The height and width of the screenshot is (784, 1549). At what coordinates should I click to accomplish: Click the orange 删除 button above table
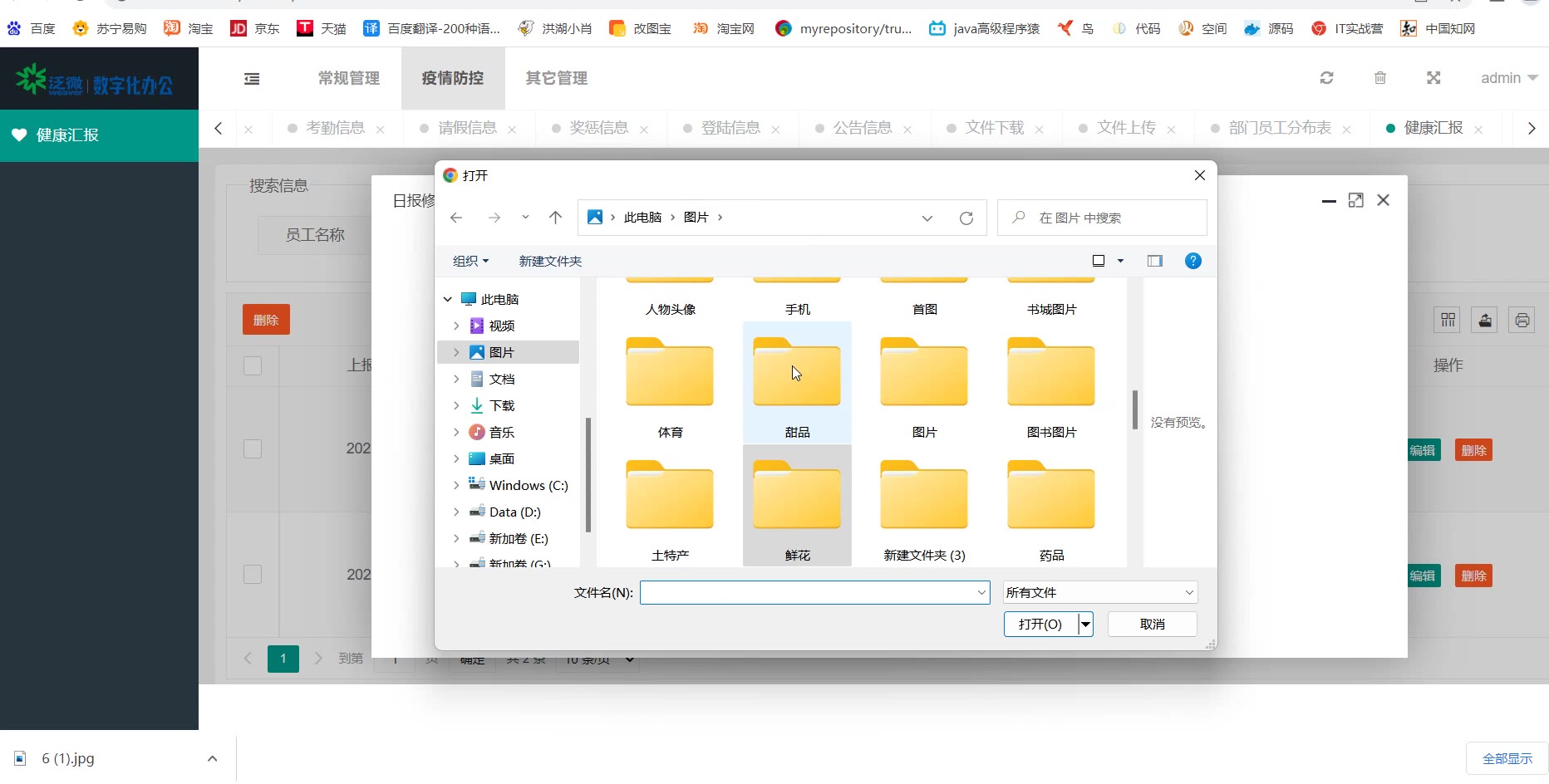[266, 320]
